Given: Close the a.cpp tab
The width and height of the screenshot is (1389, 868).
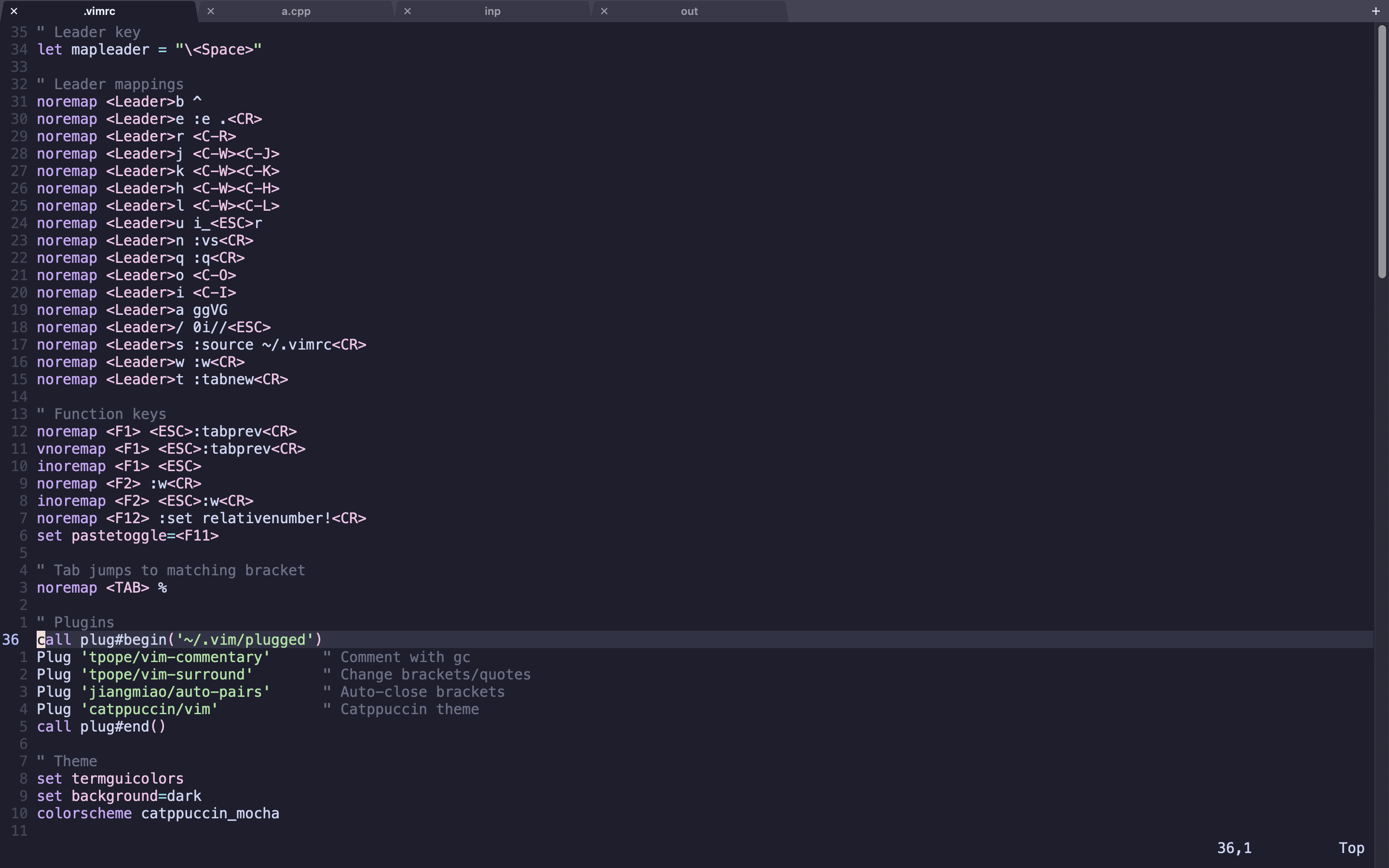Looking at the screenshot, I should point(211,11).
